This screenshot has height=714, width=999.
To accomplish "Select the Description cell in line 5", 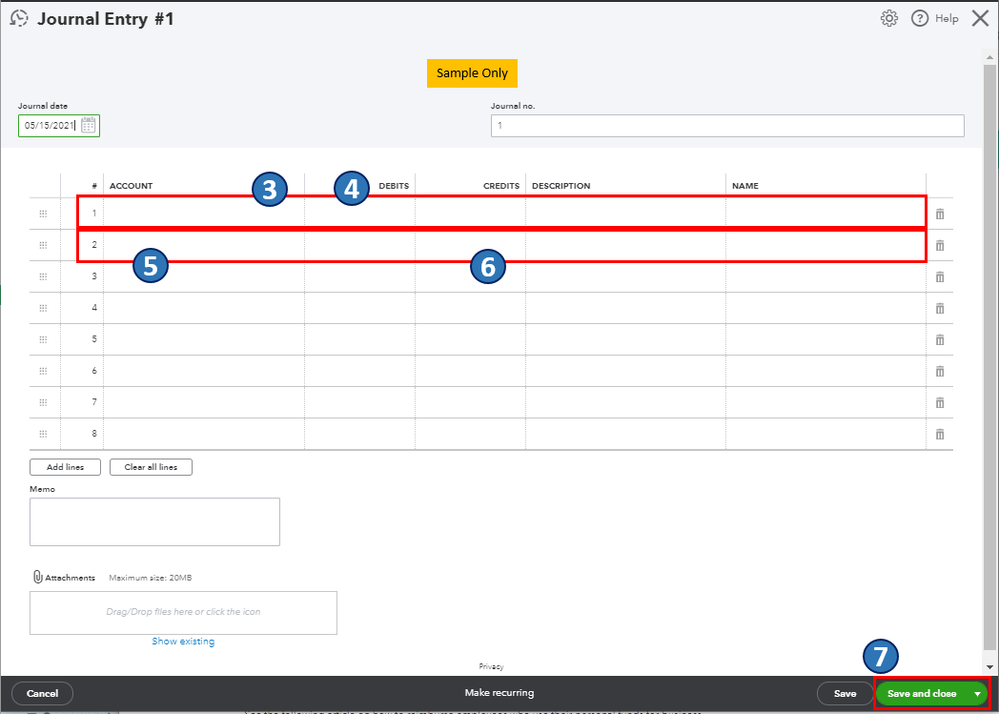I will (x=626, y=339).
